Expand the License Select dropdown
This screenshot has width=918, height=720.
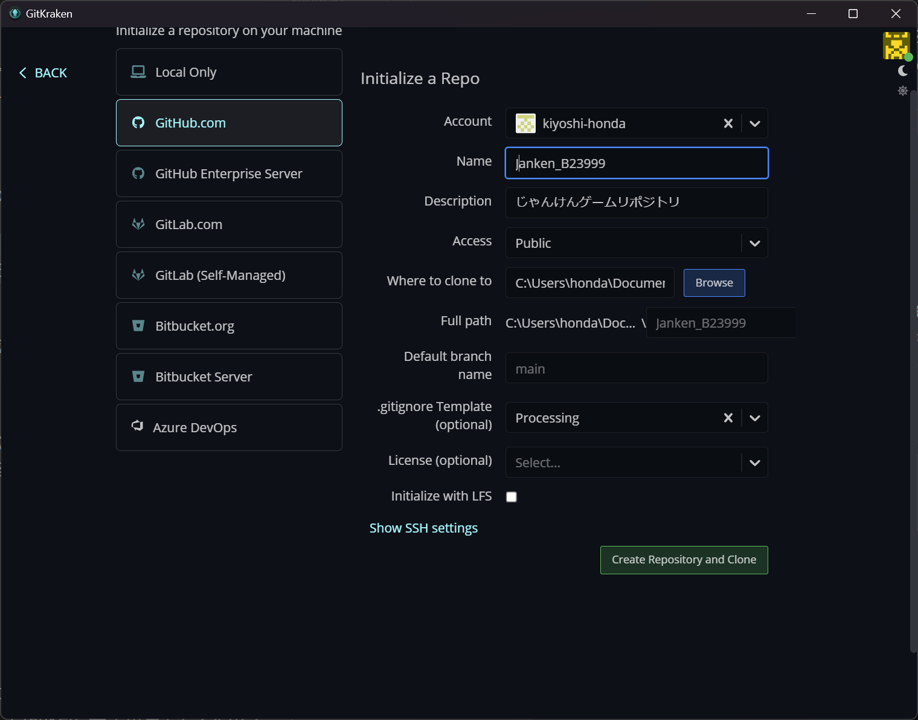[x=755, y=462]
